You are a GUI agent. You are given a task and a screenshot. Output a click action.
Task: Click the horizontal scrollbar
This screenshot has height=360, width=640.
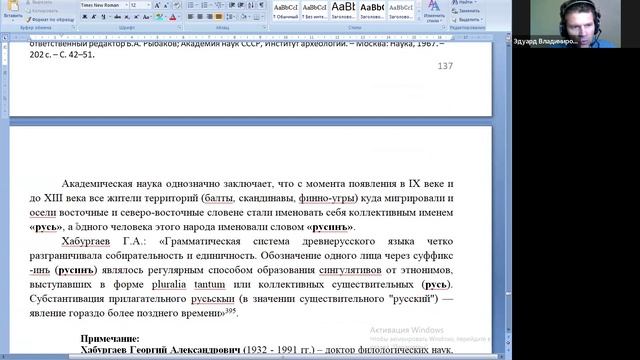(253, 357)
